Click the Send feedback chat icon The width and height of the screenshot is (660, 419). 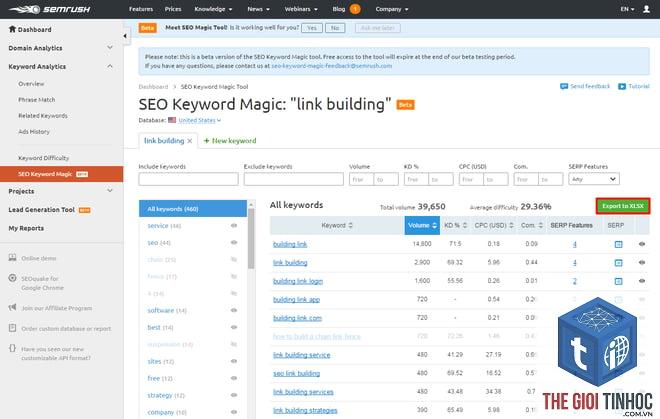click(x=564, y=86)
